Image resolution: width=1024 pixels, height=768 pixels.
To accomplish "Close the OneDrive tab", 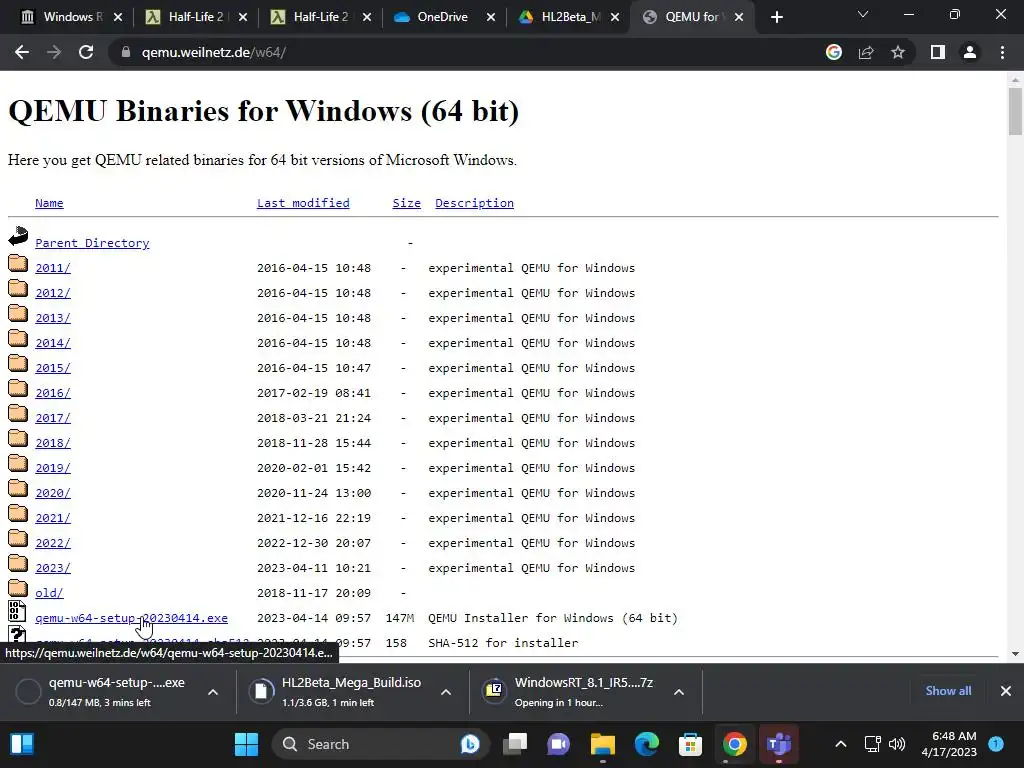I will 491,17.
